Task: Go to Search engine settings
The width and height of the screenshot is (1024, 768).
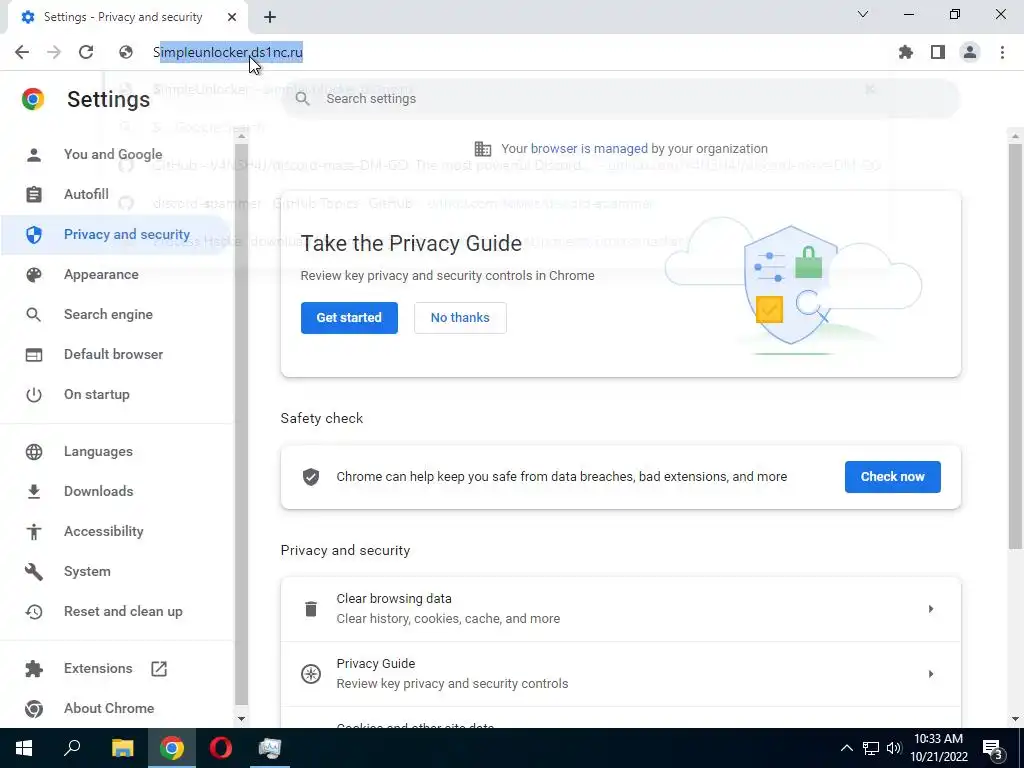Action: click(108, 314)
